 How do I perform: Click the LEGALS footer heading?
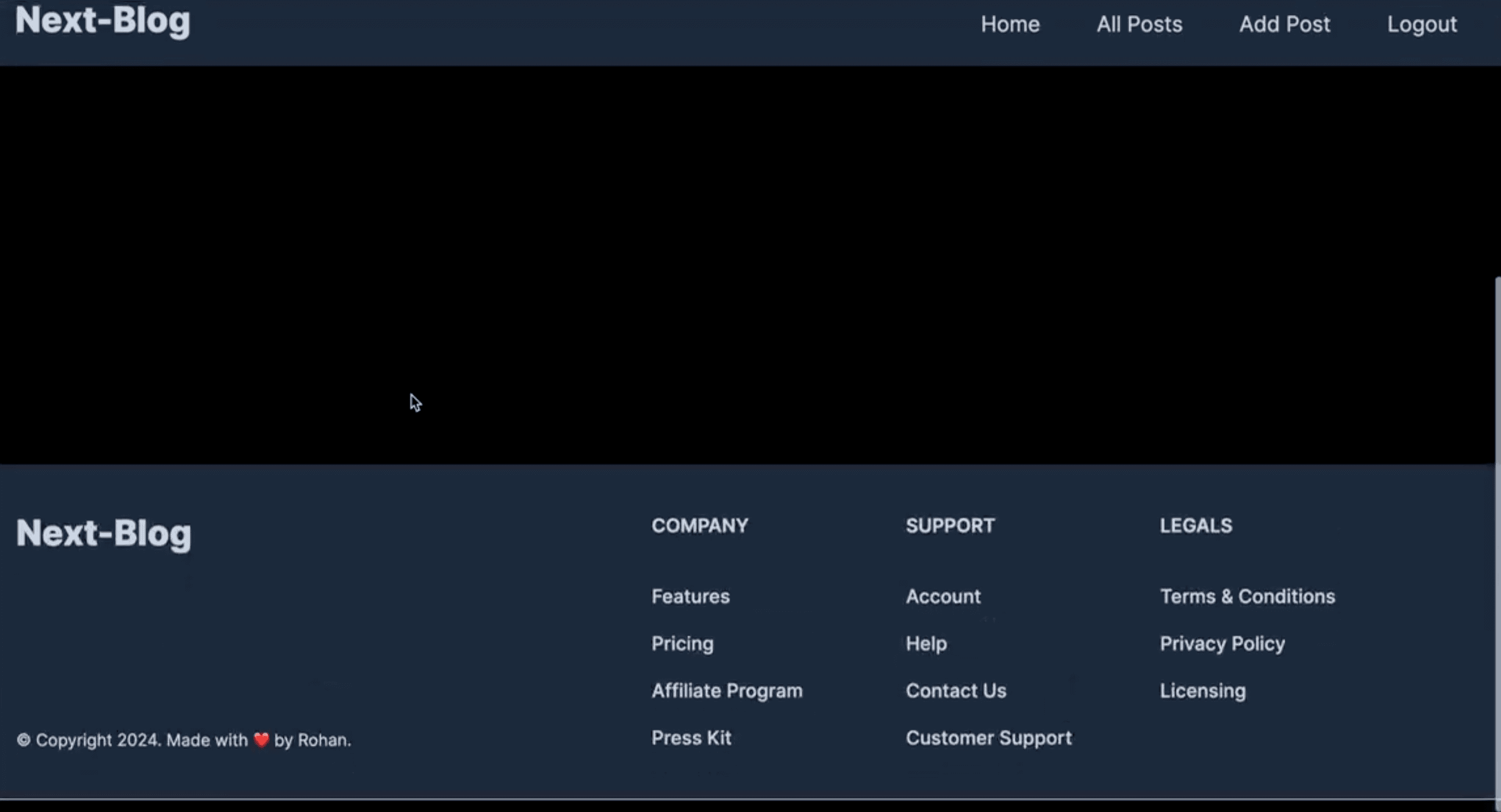coord(1196,526)
